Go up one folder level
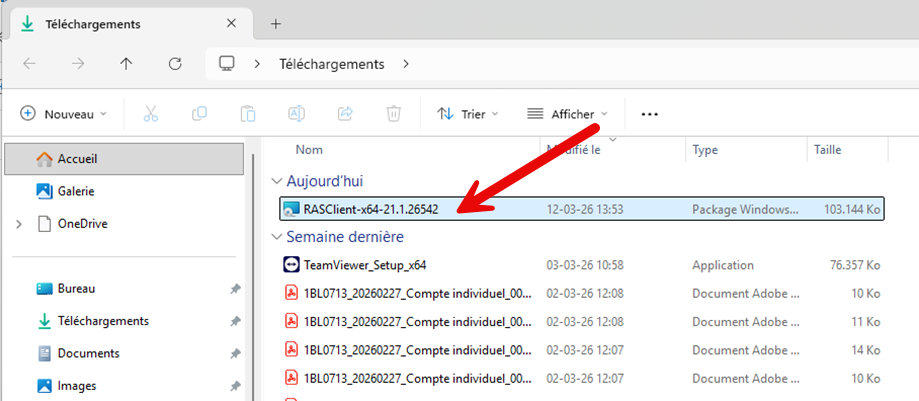Image resolution: width=919 pixels, height=401 pixels. point(126,64)
